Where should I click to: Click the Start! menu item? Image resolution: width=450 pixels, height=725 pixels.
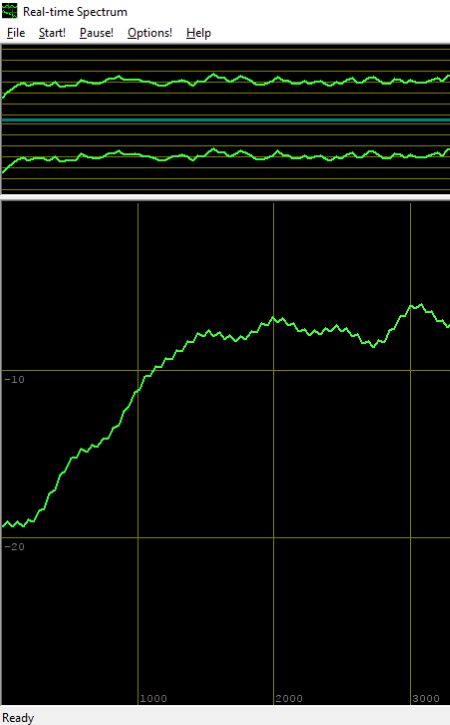pos(52,33)
